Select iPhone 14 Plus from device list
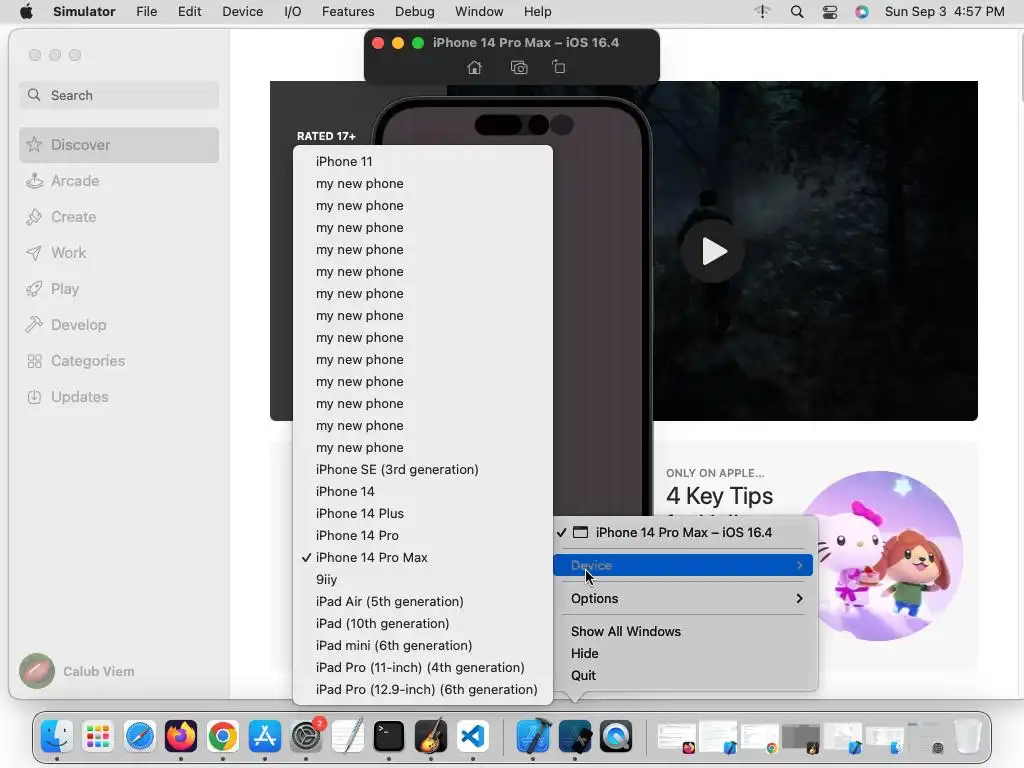Screen dimensions: 1024x768 pyautogui.click(x=423, y=513)
